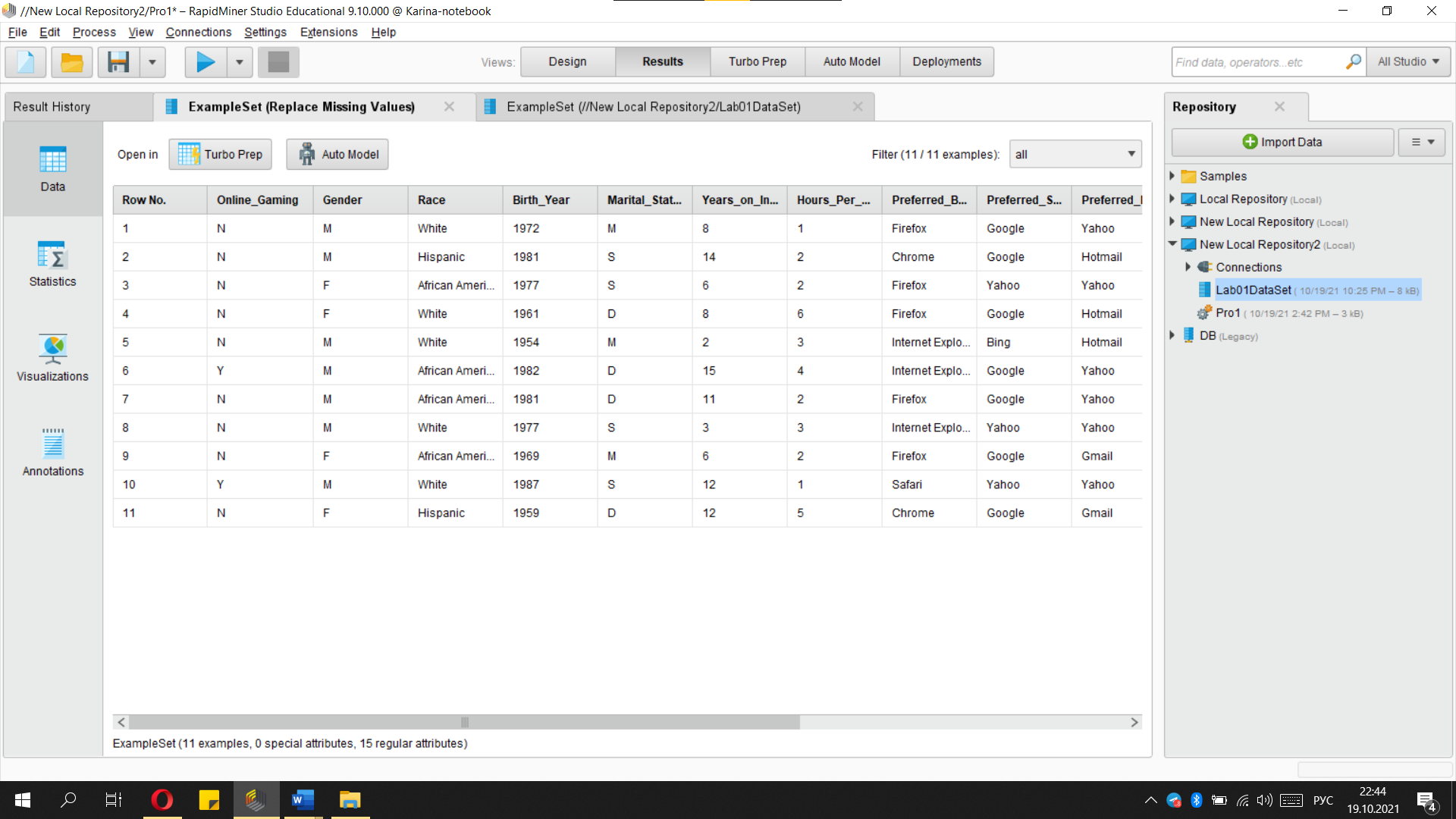
Task: Click the scrollbar right arrow
Action: [1134, 722]
